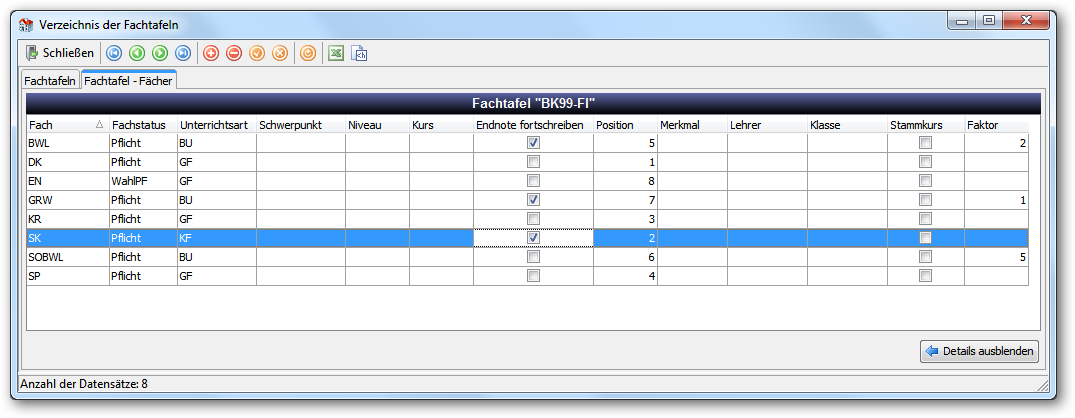Cancel changes with the orange X icon
The image size is (1075, 418).
pos(280,53)
